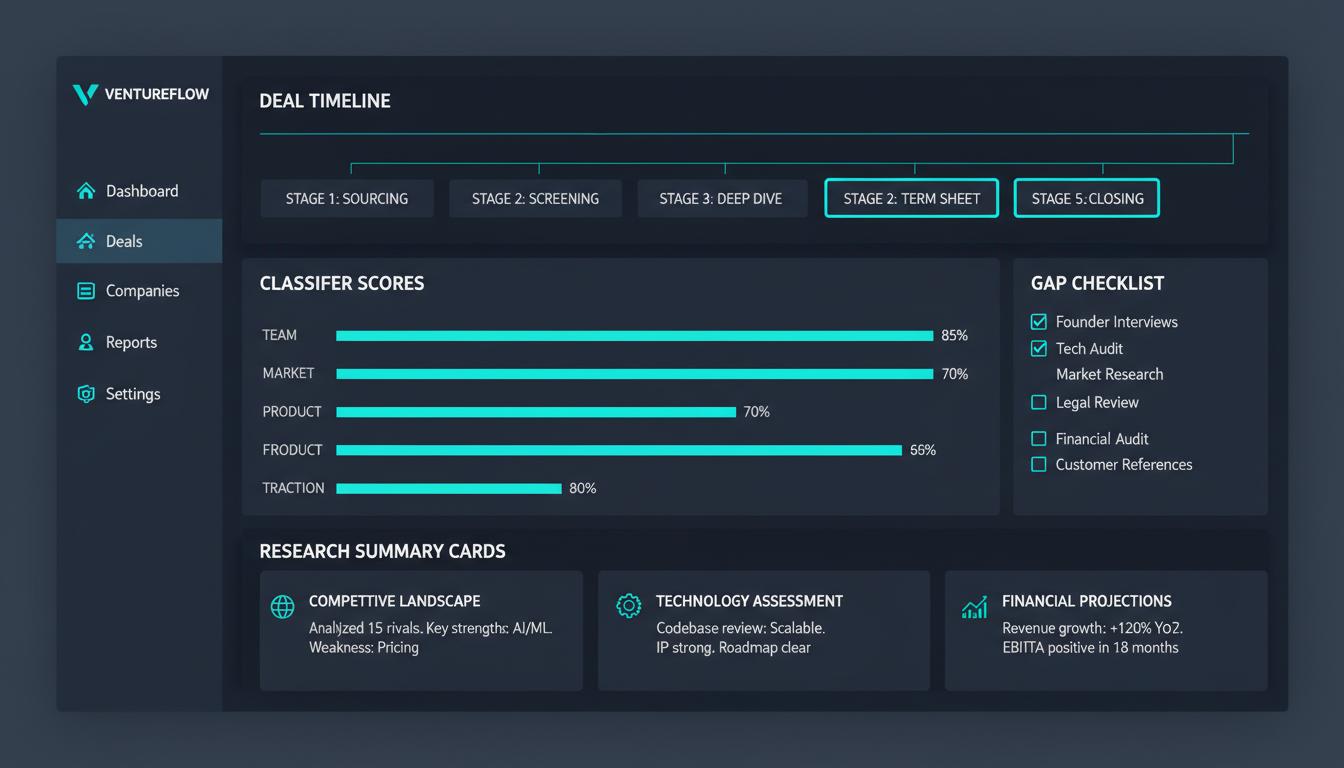Viewport: 1344px width, 768px height.
Task: Select Stage 1: Sourcing in the timeline
Action: (x=346, y=198)
